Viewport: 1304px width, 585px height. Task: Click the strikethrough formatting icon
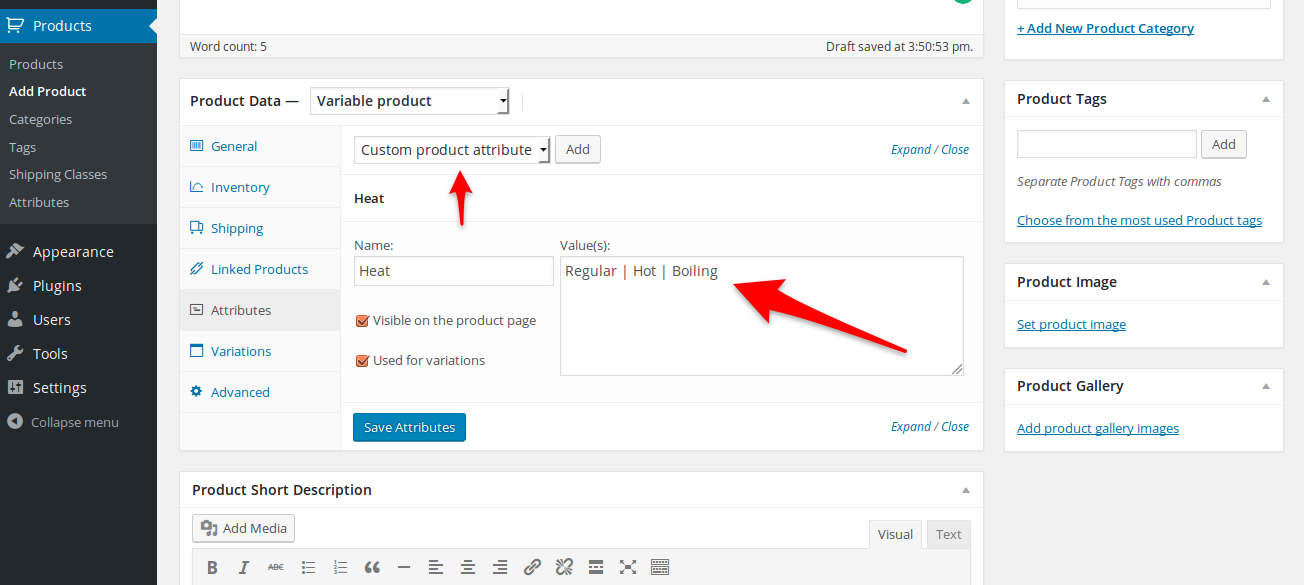276,567
